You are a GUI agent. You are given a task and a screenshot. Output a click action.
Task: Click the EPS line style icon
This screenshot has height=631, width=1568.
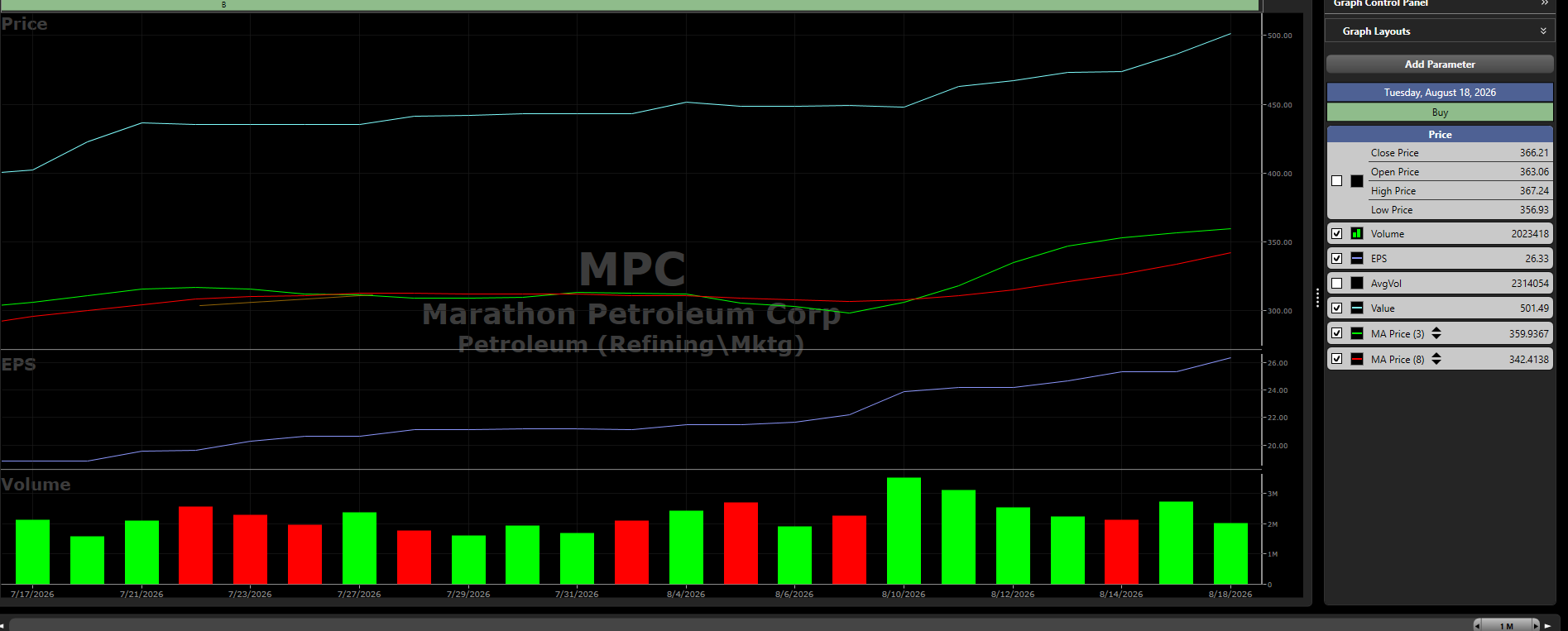[x=1357, y=259]
